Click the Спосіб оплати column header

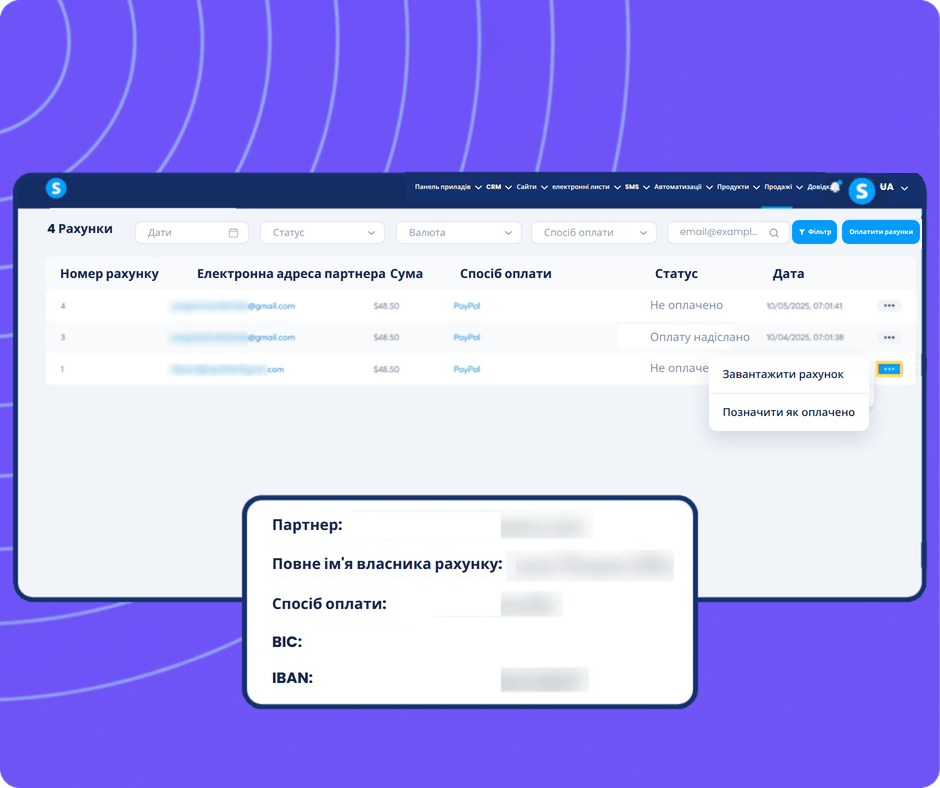pos(505,274)
